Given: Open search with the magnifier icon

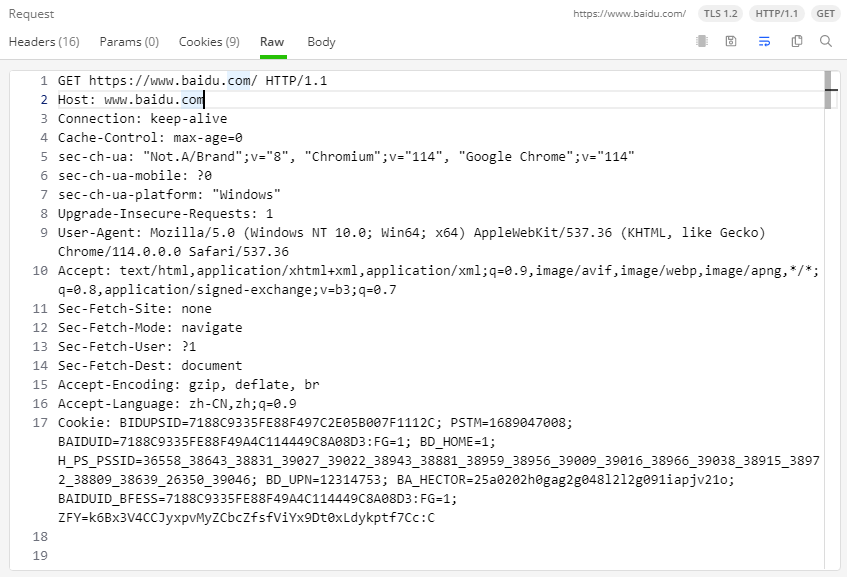Looking at the screenshot, I should [826, 42].
